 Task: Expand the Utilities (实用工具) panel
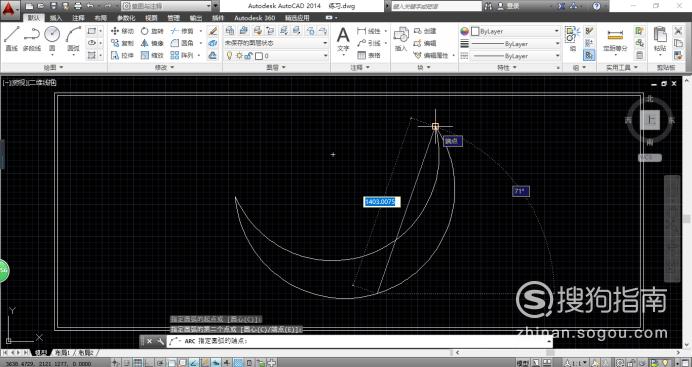pos(622,67)
